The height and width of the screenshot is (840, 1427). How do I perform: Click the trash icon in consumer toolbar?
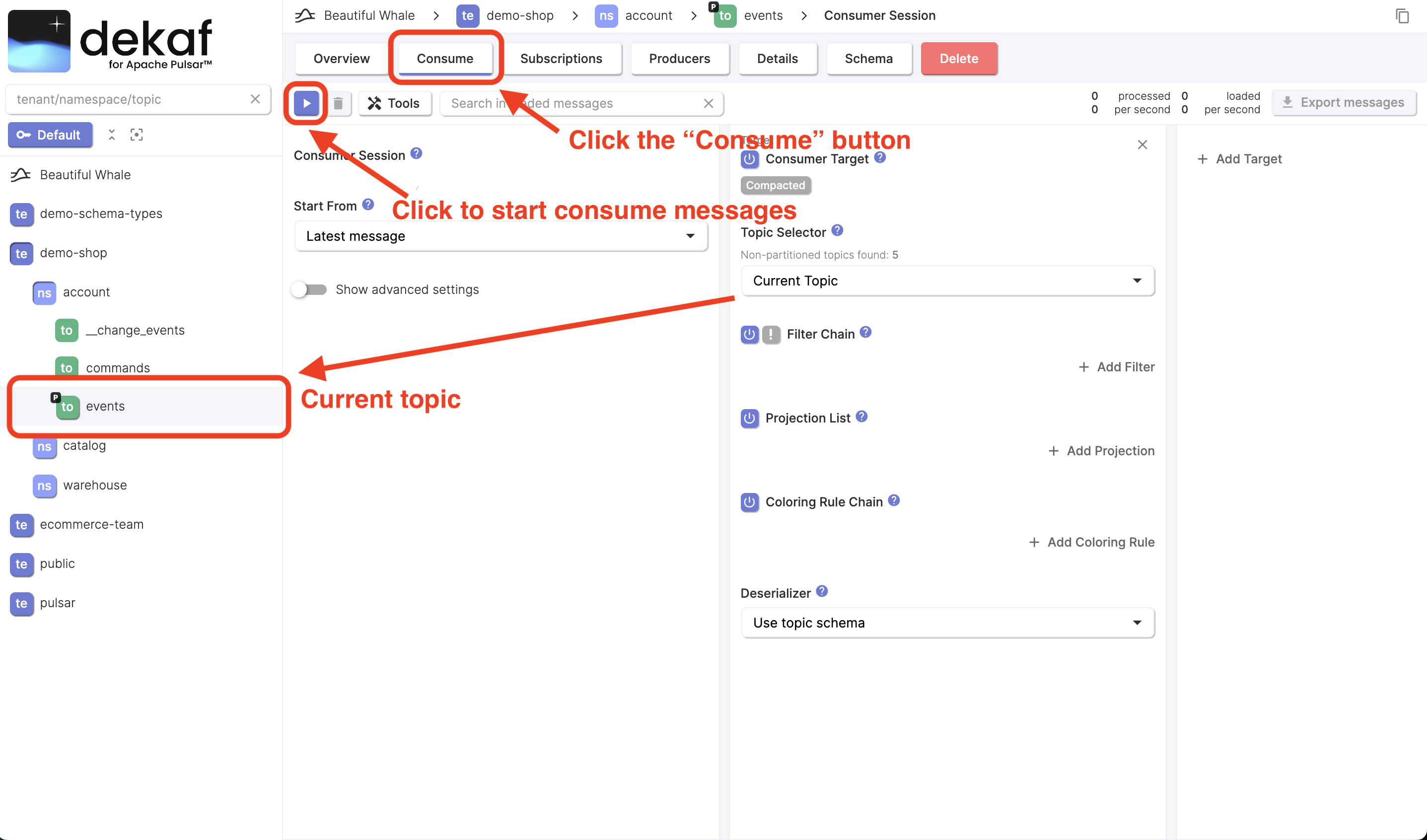click(338, 103)
